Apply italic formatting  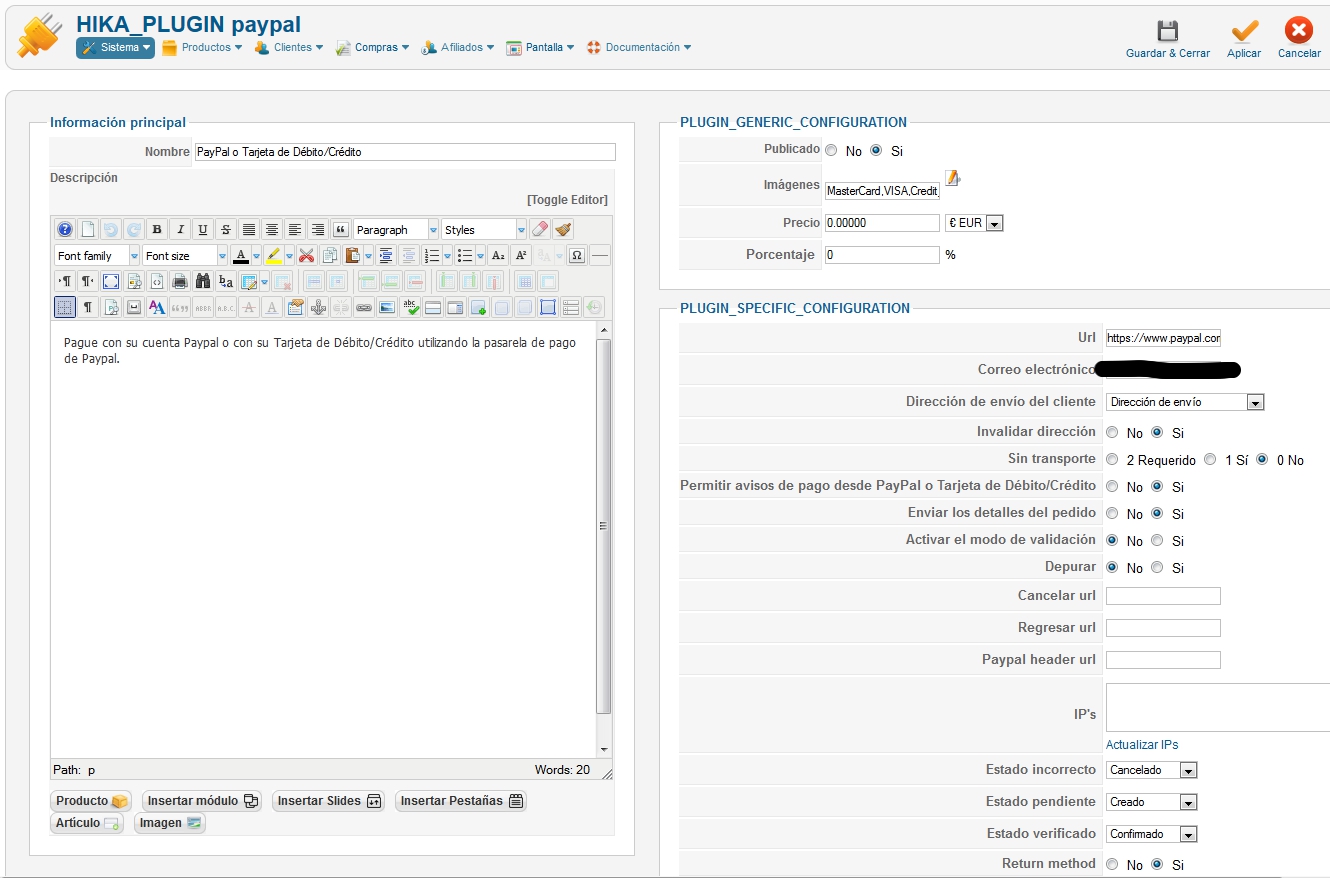[180, 229]
